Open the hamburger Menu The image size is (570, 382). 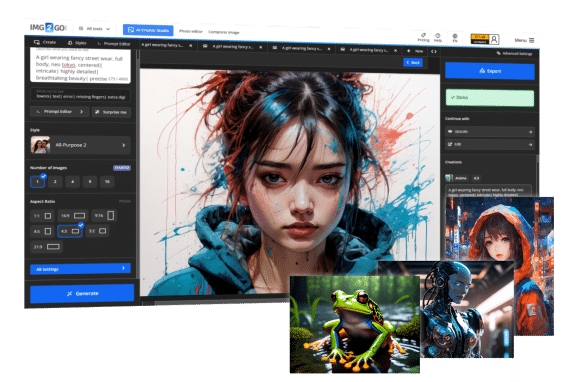point(524,40)
